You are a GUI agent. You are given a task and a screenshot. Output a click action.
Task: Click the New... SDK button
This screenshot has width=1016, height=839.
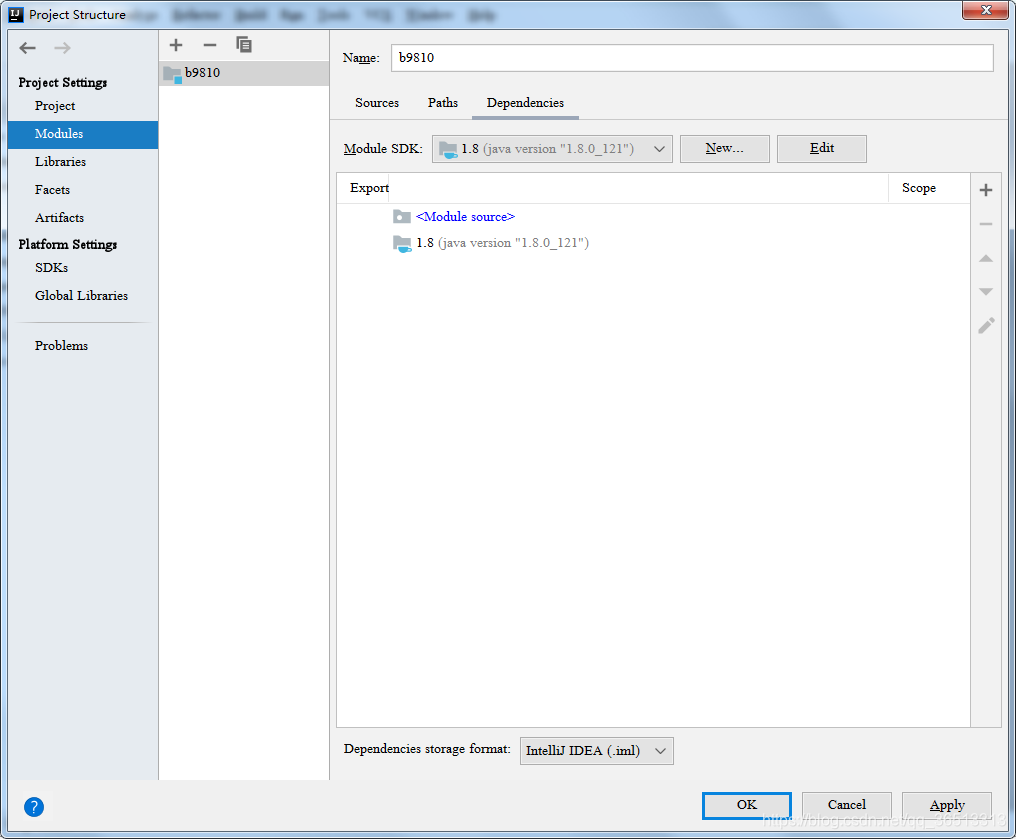[724, 148]
